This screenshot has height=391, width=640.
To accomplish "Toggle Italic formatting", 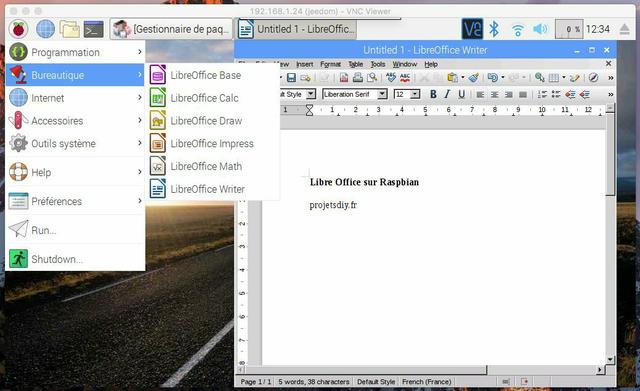I will pyautogui.click(x=447, y=95).
